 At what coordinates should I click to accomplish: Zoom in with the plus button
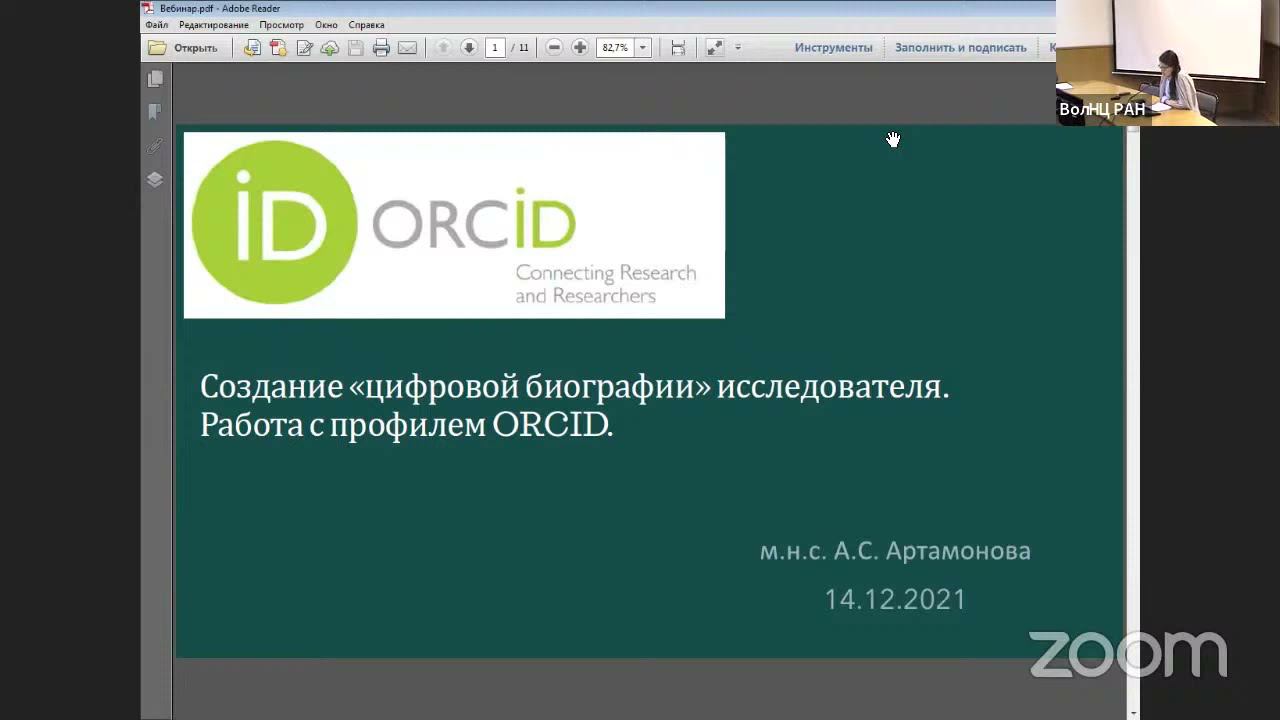click(x=580, y=47)
